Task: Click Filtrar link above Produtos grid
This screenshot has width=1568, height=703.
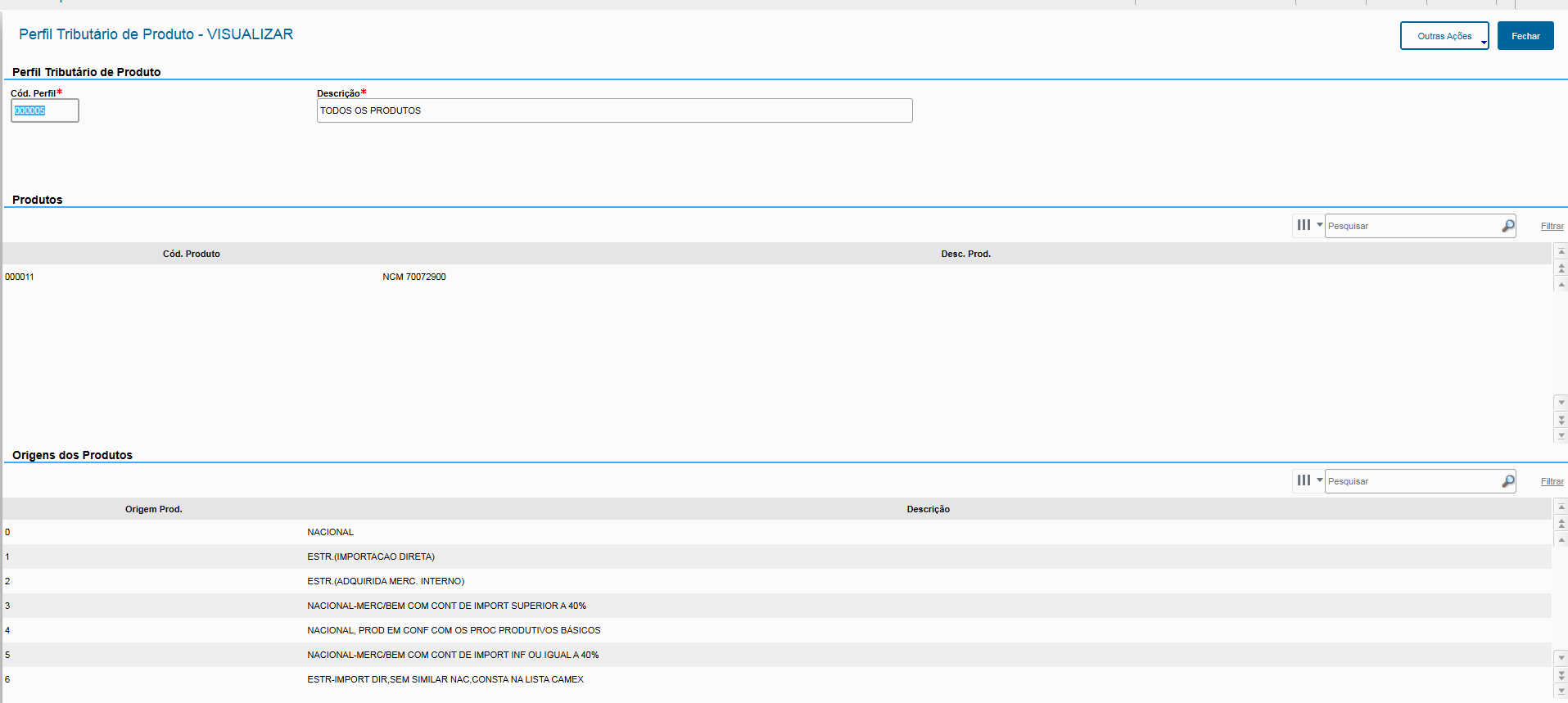Action: 1552,227
